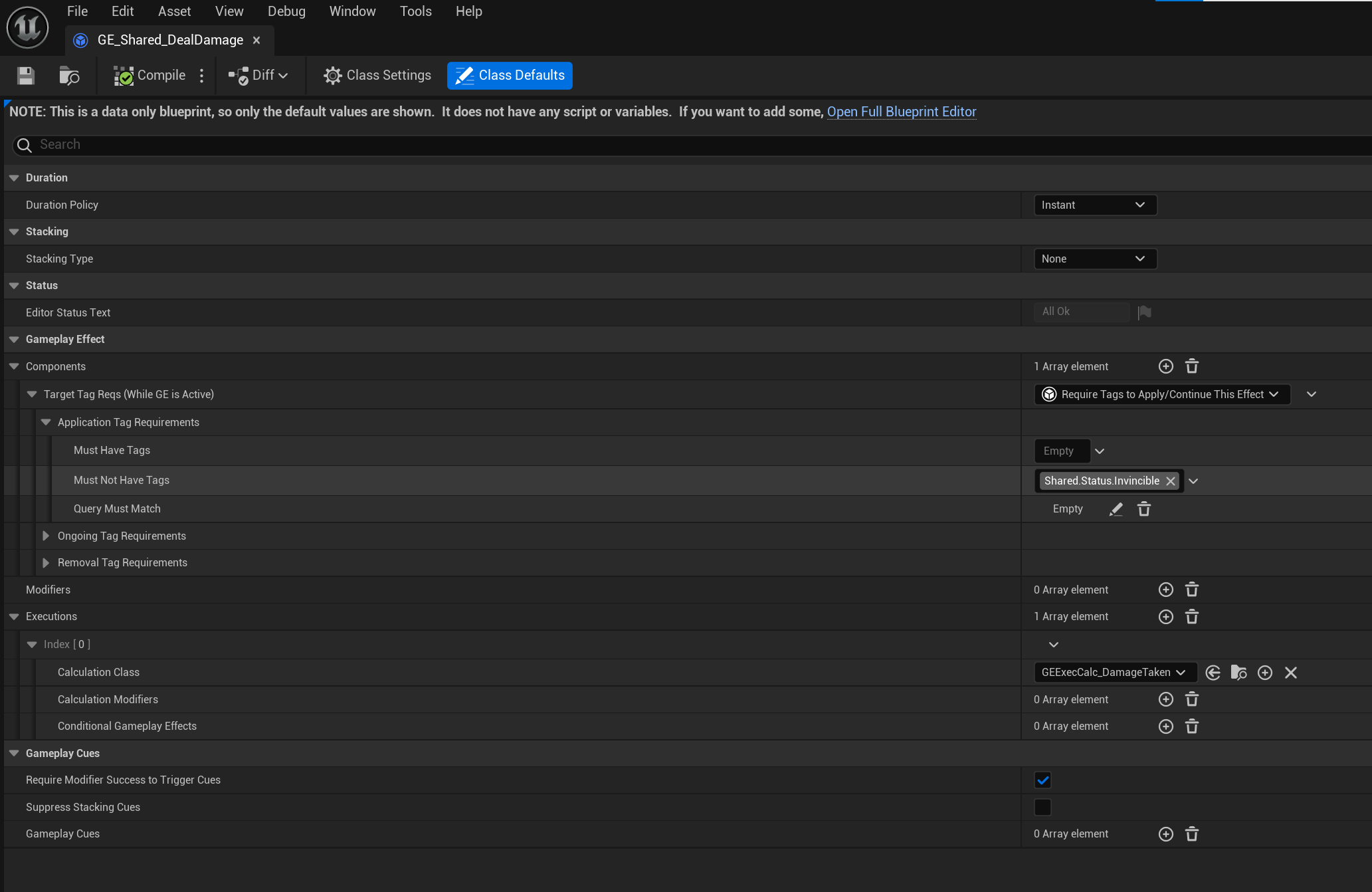Uncheck Require Modifier Success to Trigger Cues
This screenshot has width=1372, height=892.
pyautogui.click(x=1042, y=780)
